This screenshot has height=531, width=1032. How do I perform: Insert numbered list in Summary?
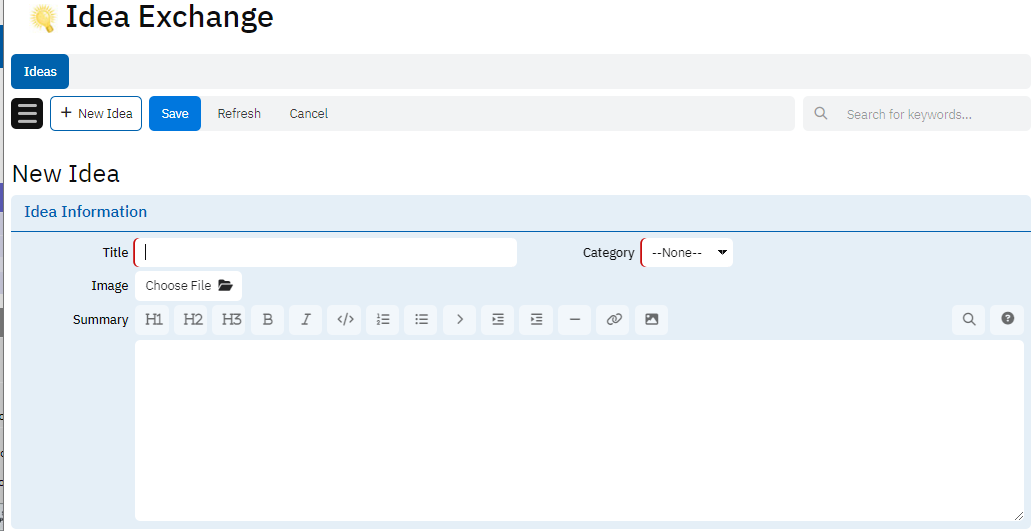click(x=383, y=319)
